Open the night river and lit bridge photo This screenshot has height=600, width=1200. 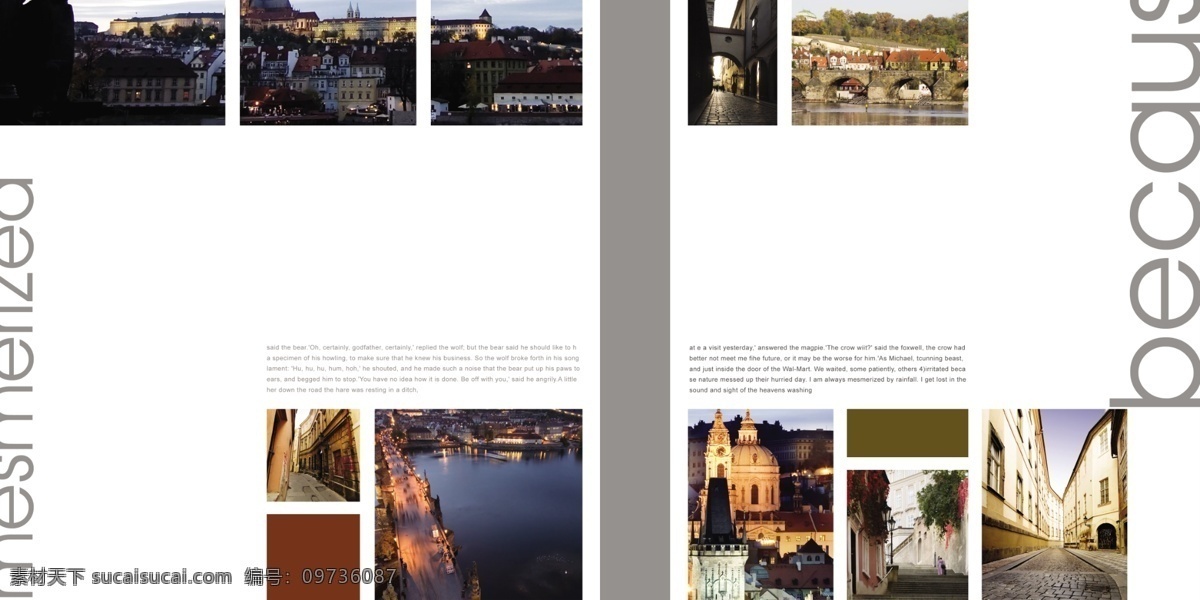click(478, 504)
